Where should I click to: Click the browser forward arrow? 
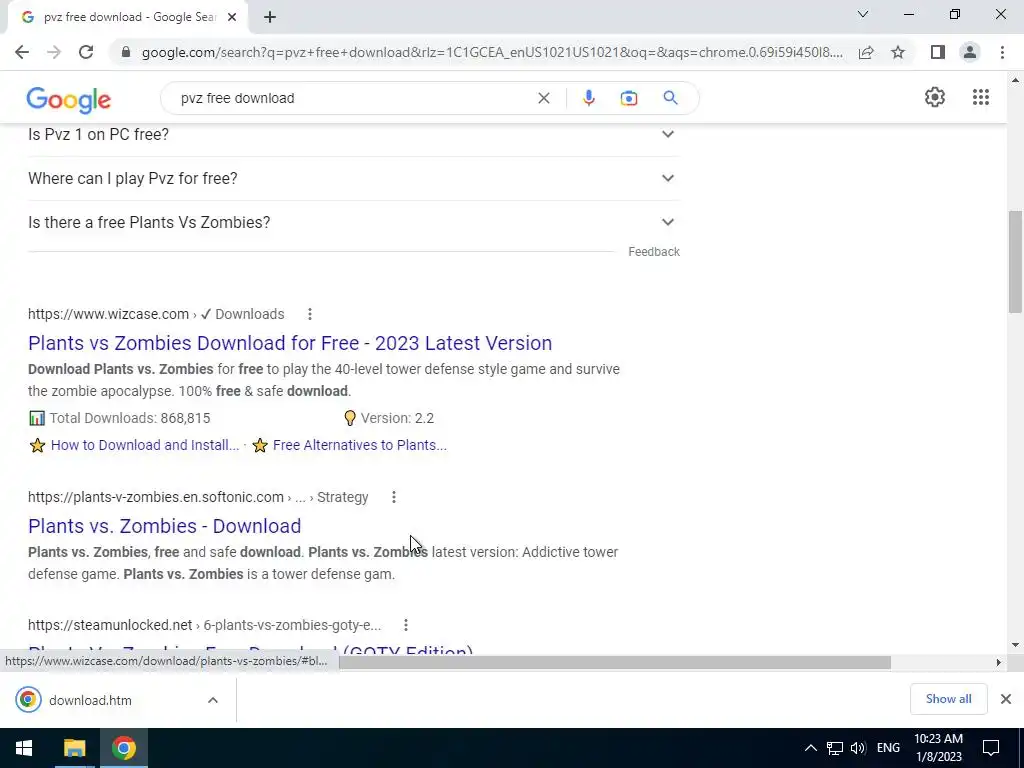point(54,52)
